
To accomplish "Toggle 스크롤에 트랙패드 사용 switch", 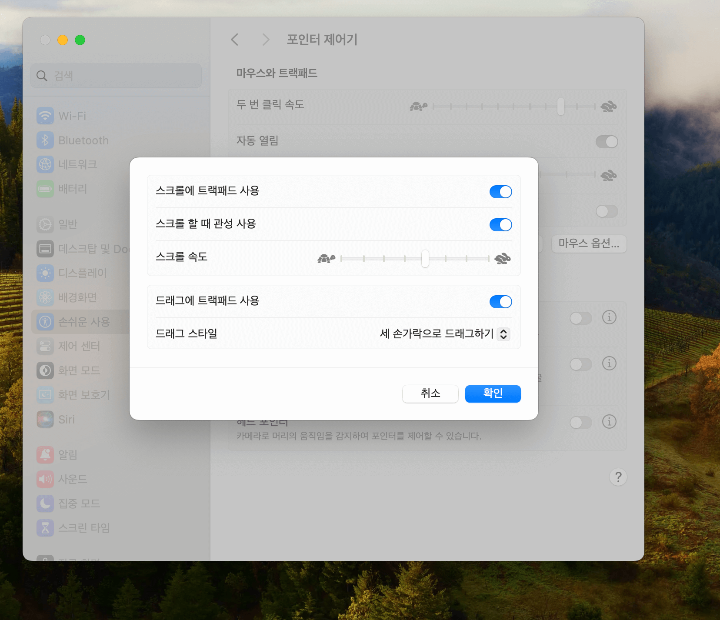I will 501,192.
